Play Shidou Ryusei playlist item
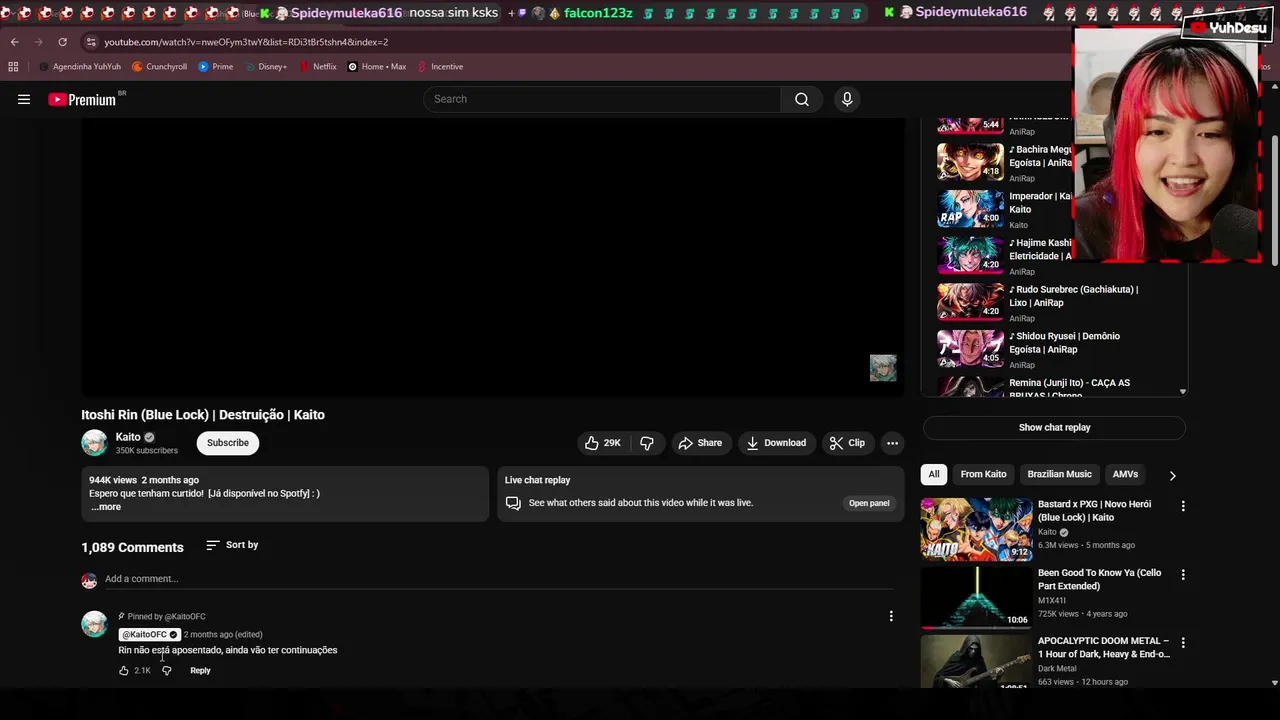The width and height of the screenshot is (1280, 720). [x=1055, y=348]
